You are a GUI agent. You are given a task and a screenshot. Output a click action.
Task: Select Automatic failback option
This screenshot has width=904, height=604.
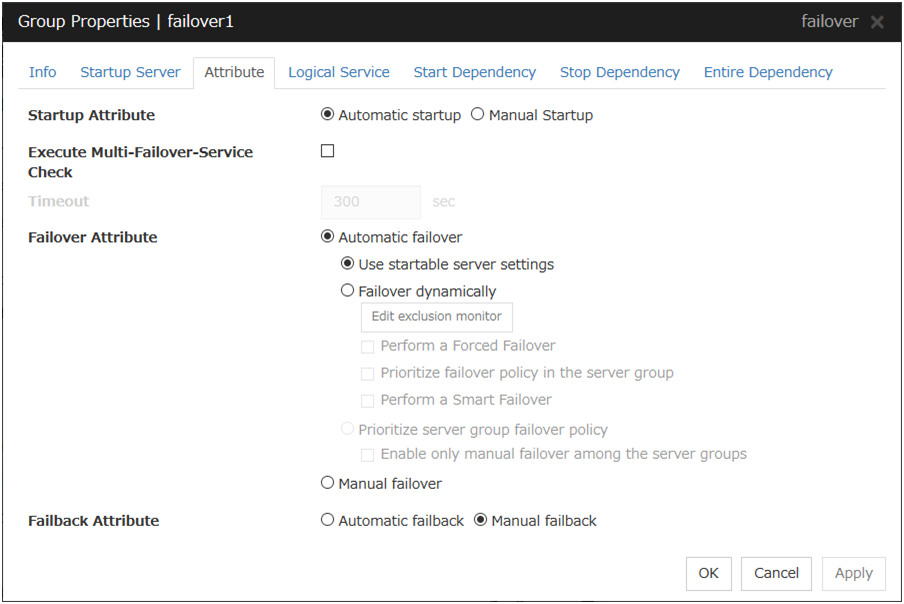pyautogui.click(x=328, y=520)
